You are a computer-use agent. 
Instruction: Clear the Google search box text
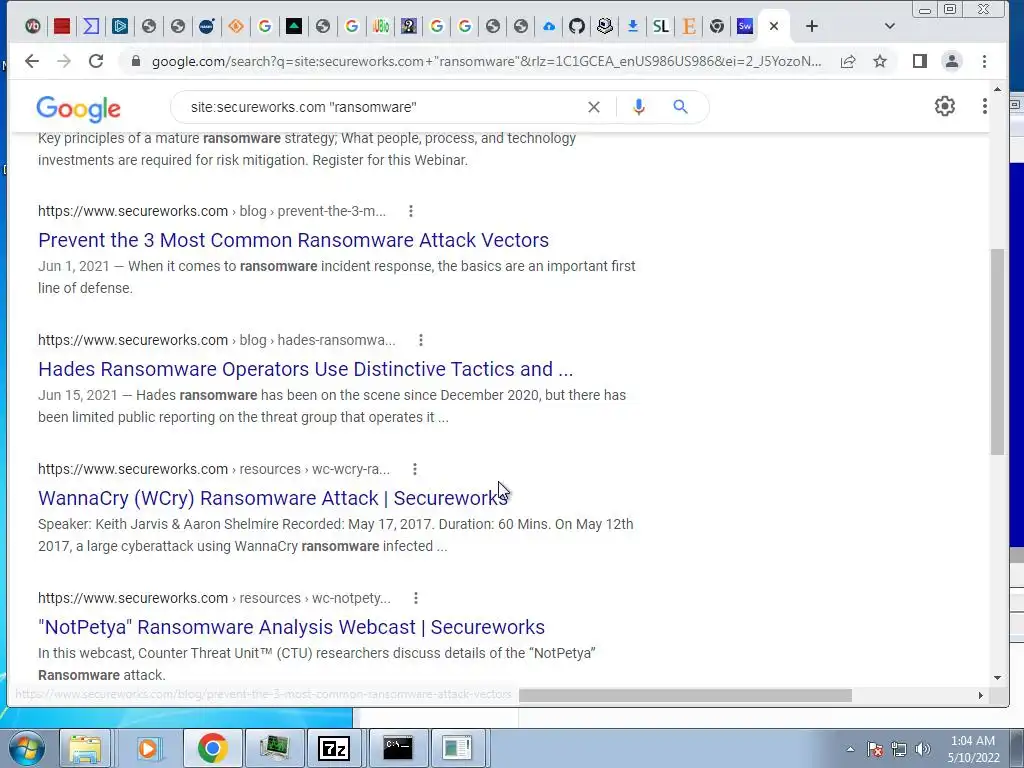point(594,107)
